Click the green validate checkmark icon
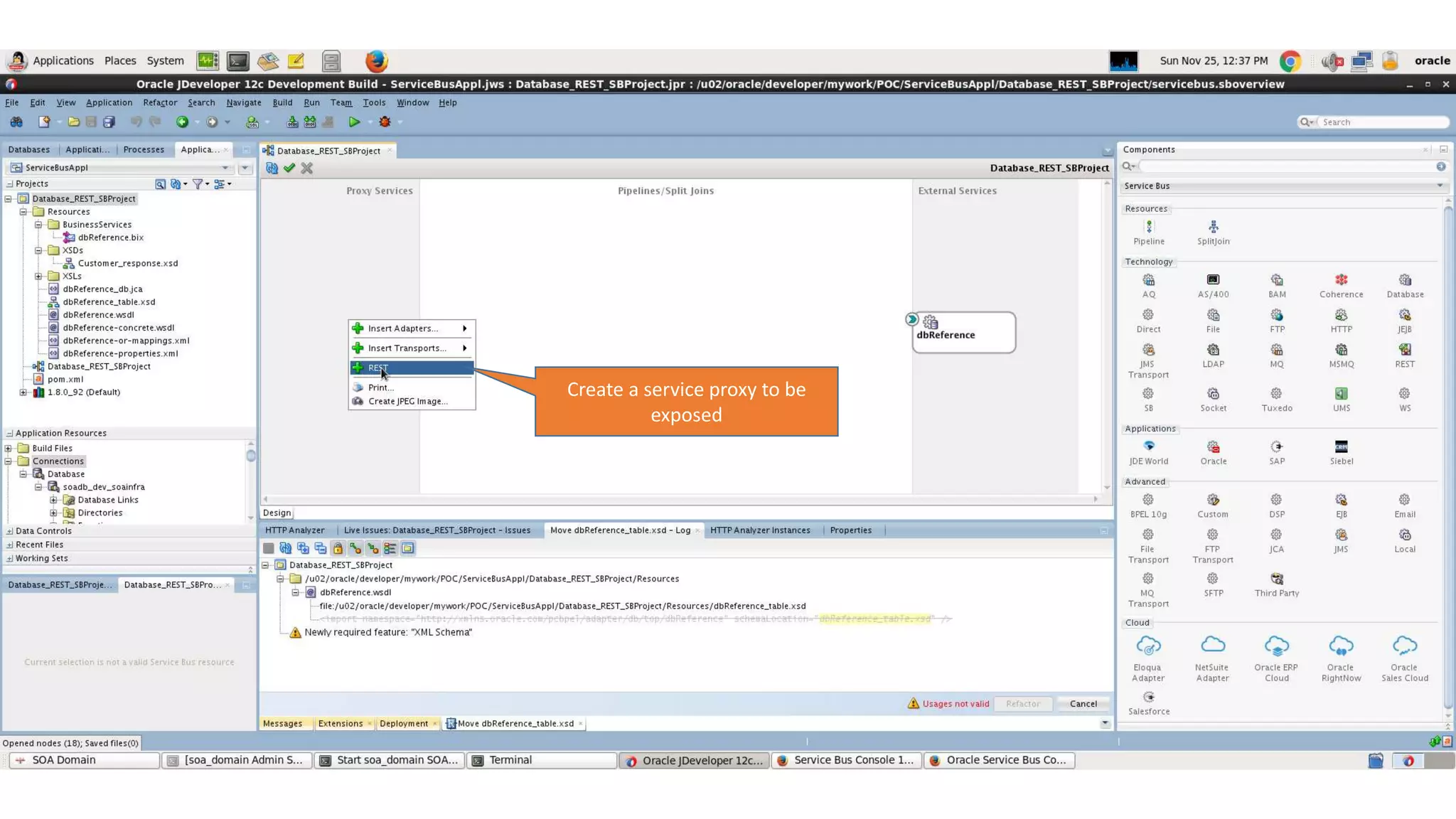1456x819 pixels. click(289, 168)
